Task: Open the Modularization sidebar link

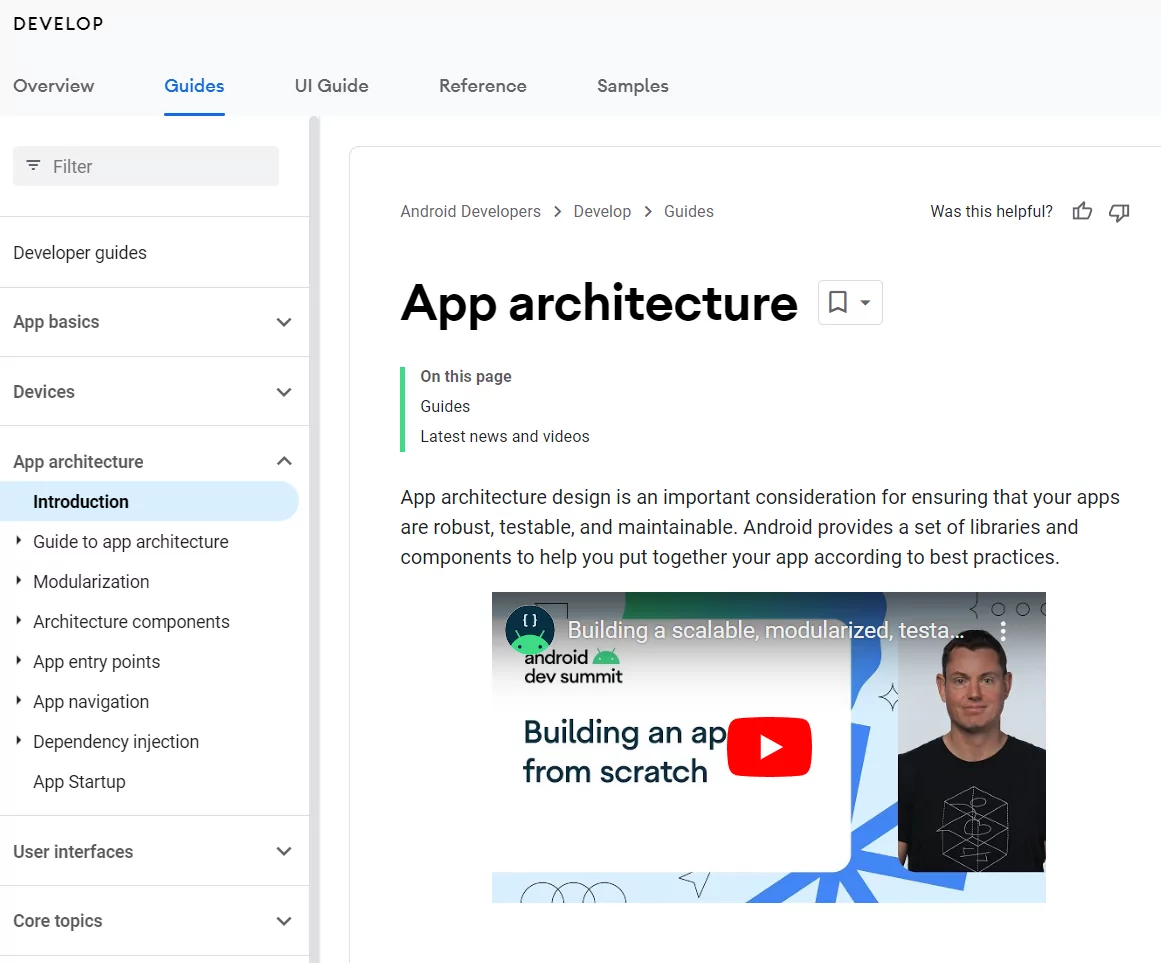Action: [91, 582]
